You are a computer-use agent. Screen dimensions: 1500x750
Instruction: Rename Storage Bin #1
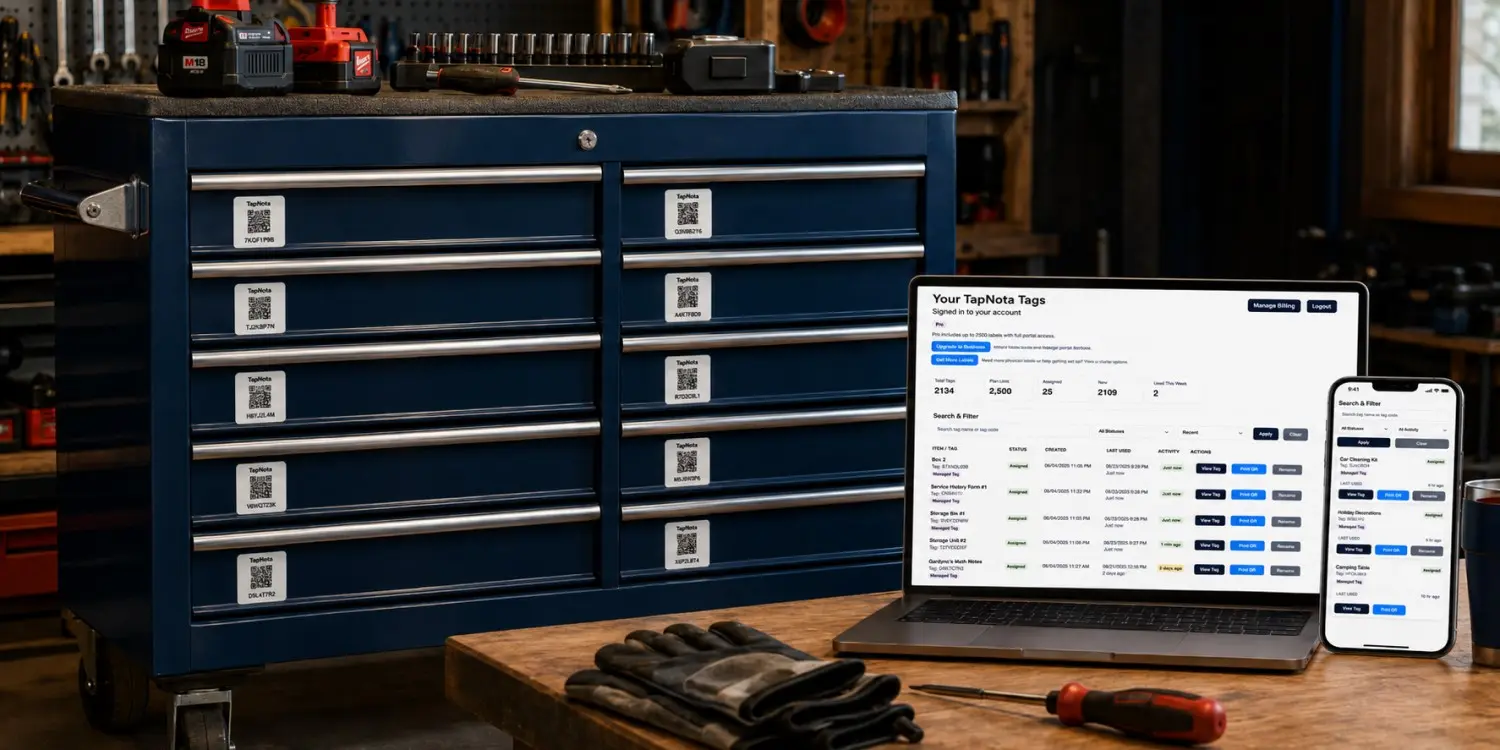1286,523
